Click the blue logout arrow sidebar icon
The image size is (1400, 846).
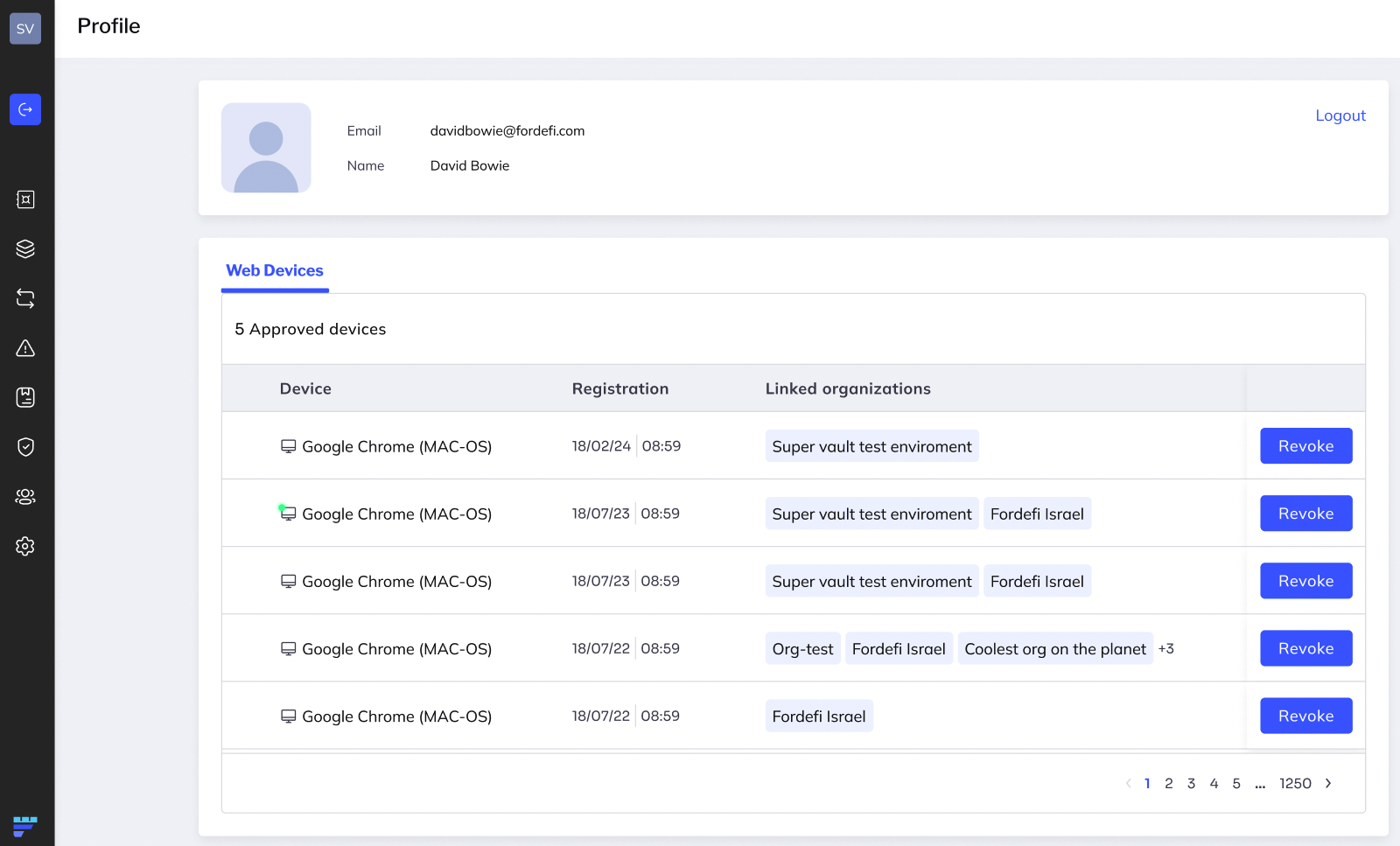pos(25,109)
